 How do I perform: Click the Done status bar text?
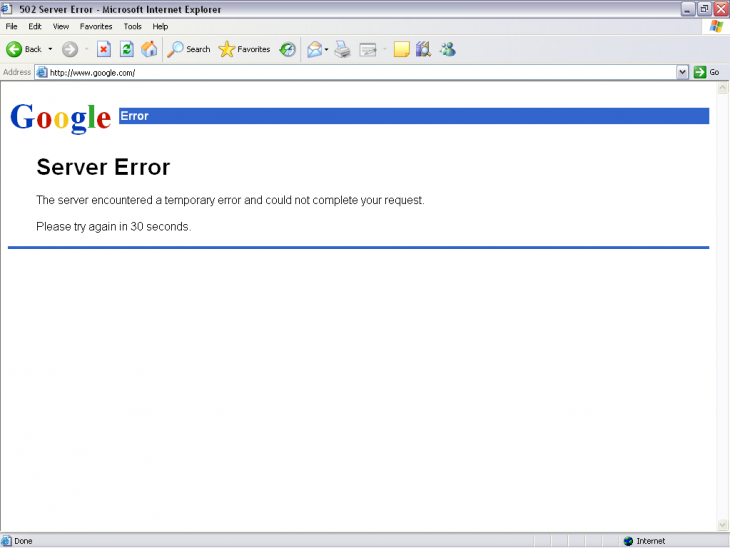(x=23, y=541)
